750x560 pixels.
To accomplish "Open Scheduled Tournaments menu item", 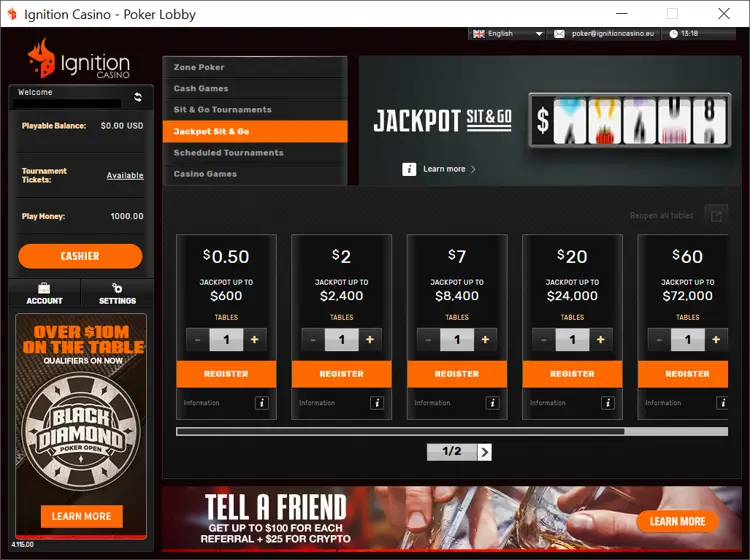I will tap(255, 153).
